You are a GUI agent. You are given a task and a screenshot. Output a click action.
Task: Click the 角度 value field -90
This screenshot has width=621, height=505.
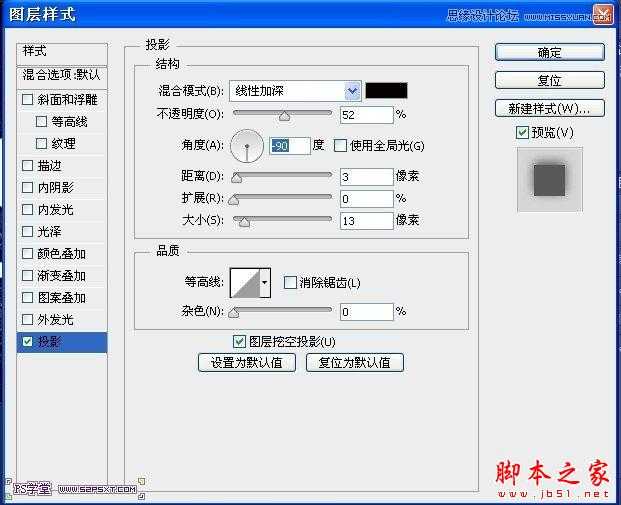pos(290,146)
